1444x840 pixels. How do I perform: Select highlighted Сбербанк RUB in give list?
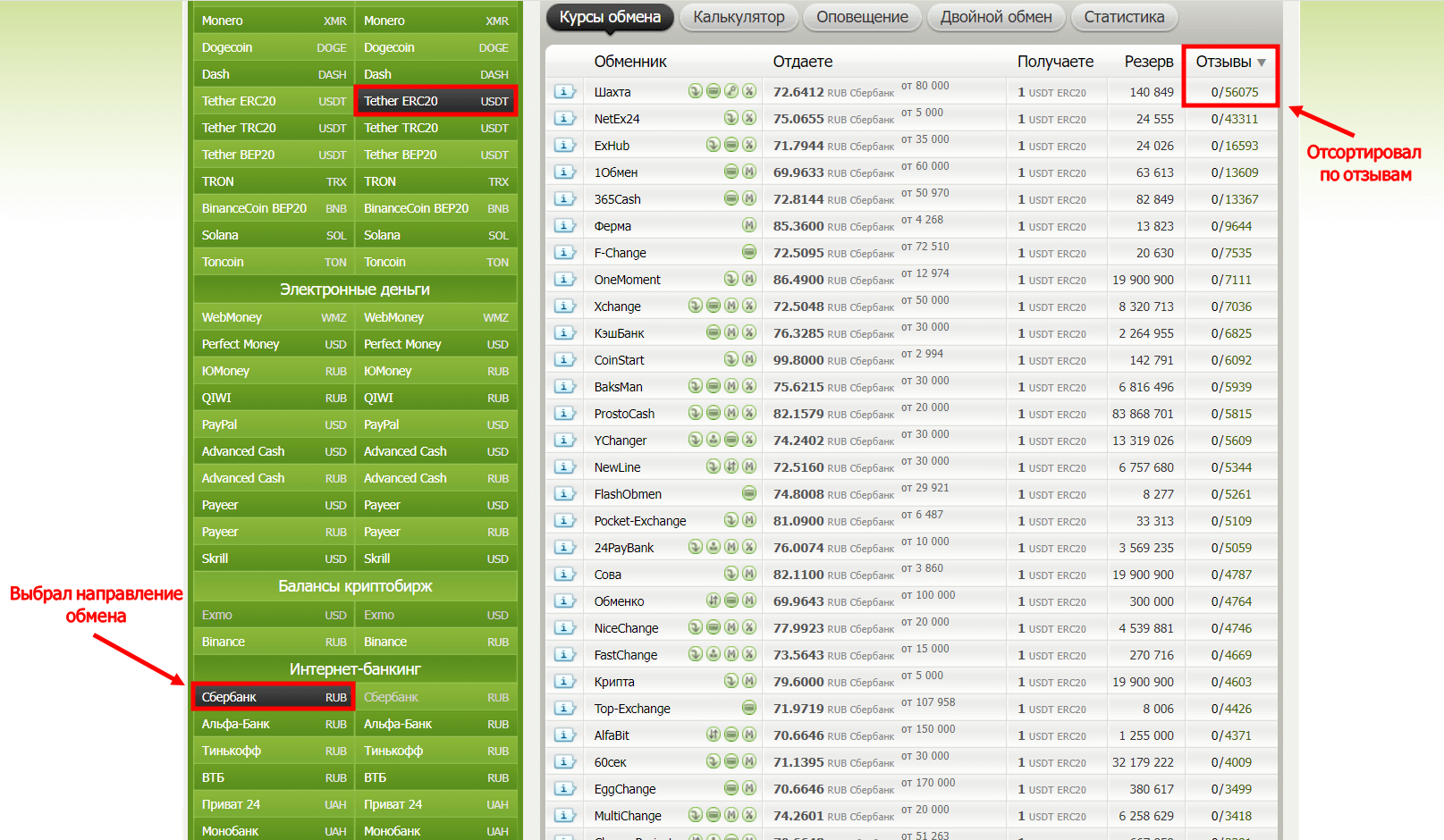(x=274, y=697)
